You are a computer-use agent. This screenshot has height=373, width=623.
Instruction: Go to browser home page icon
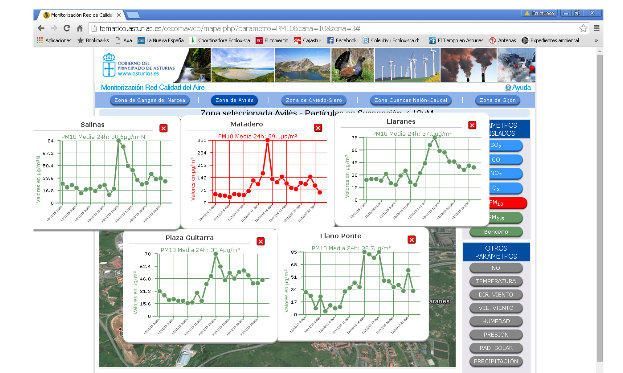(79, 28)
